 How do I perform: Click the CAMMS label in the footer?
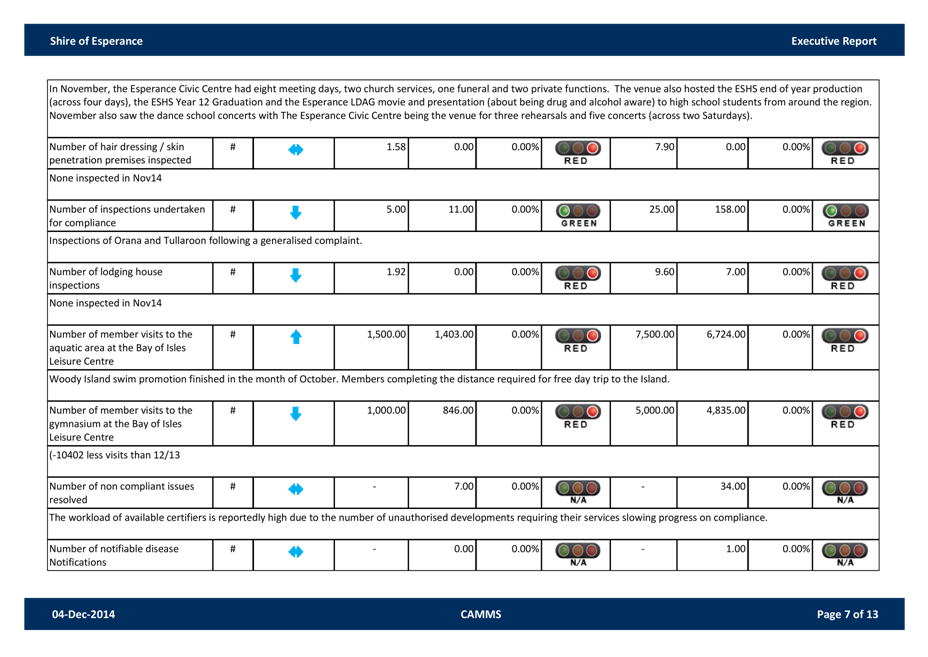coord(474,614)
